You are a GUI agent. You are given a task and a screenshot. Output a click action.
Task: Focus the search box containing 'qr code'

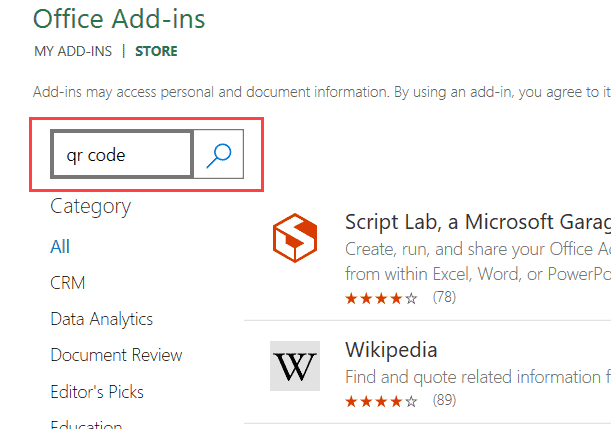tap(121, 155)
